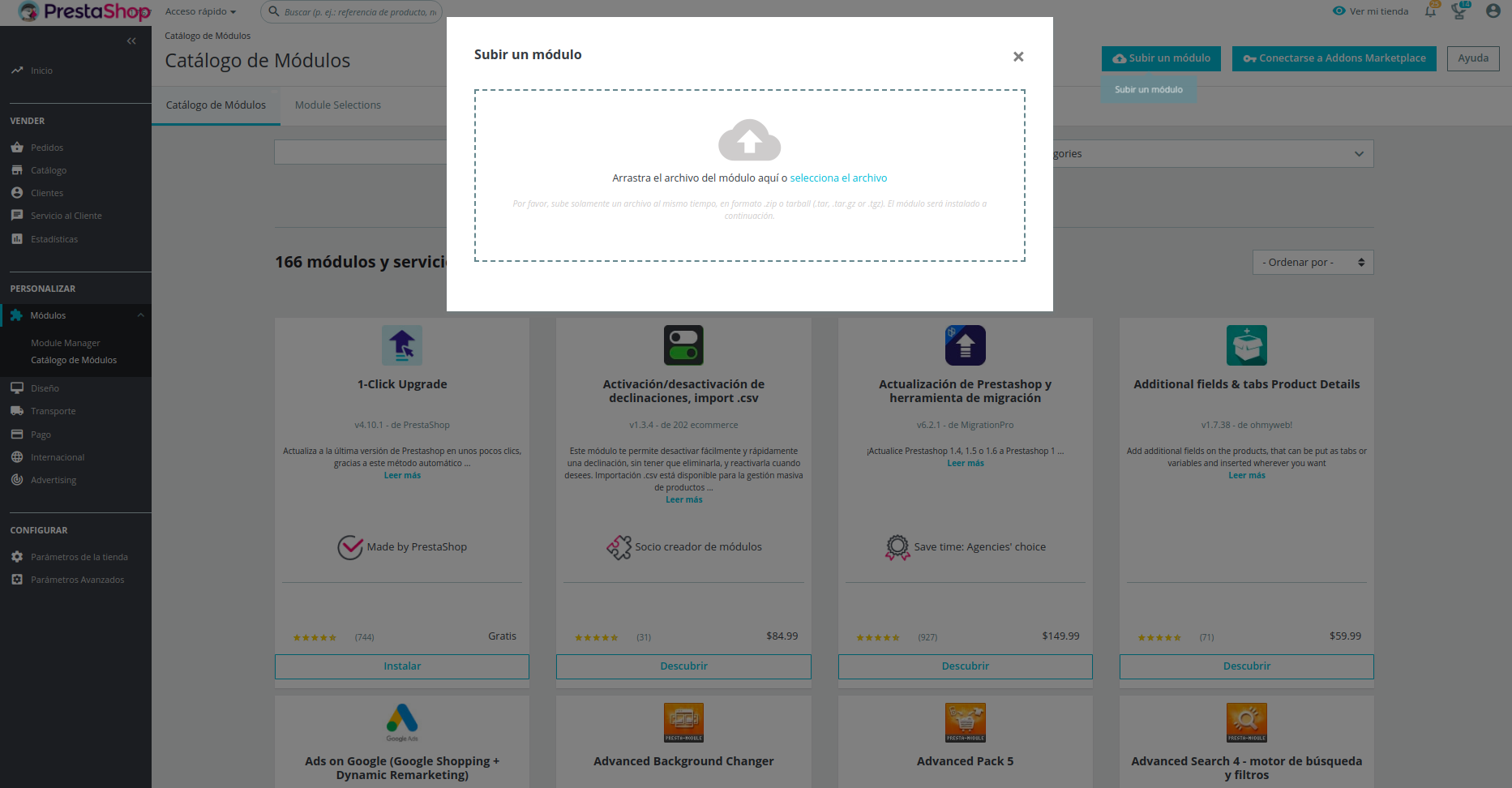This screenshot has width=1512, height=788.
Task: Open Parámetros Avanzados icon in sidebar
Action: (x=17, y=580)
